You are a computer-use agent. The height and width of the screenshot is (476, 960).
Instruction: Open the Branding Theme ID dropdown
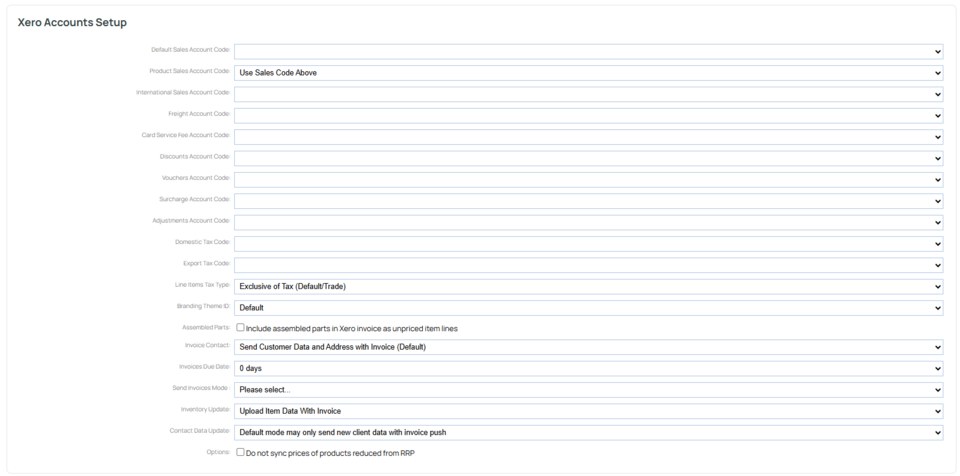[588, 308]
